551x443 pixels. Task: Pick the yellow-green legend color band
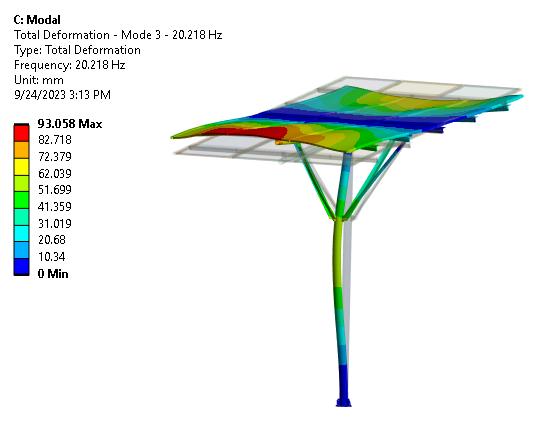click(x=21, y=183)
